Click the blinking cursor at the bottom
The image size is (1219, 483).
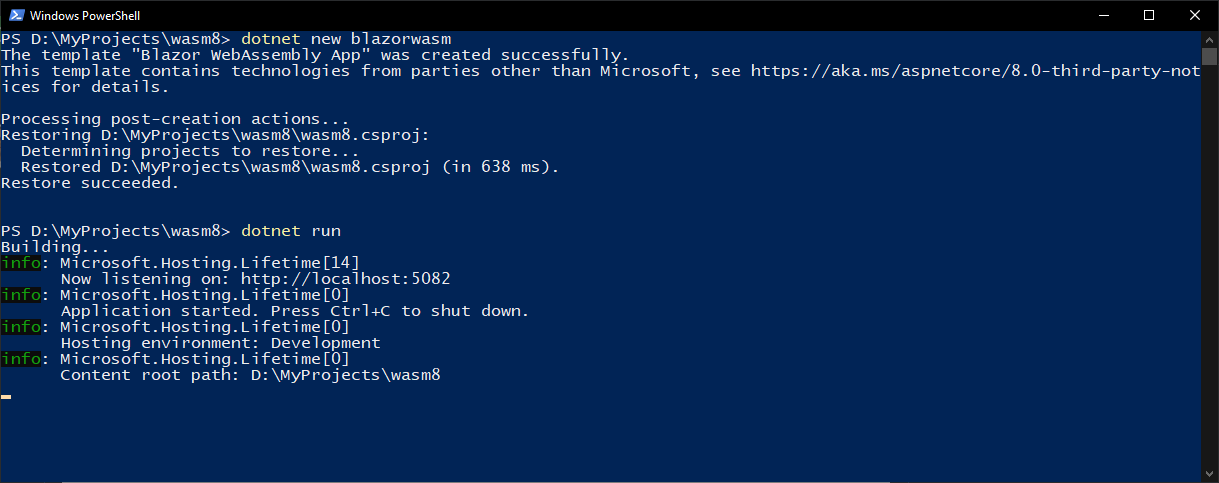[6, 397]
